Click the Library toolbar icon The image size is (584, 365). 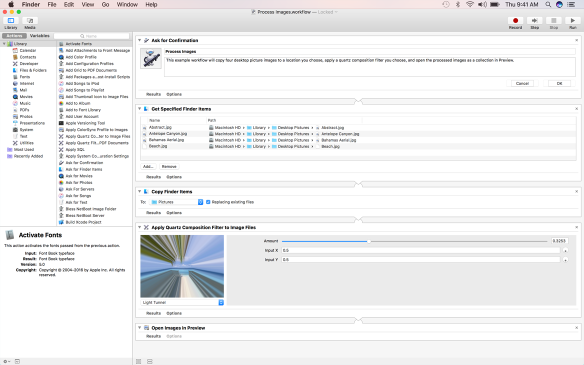point(11,20)
